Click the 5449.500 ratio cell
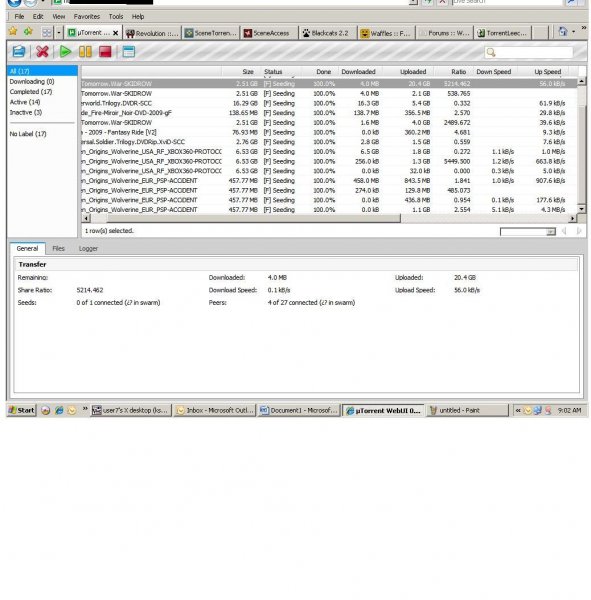591x600 pixels. pos(457,161)
